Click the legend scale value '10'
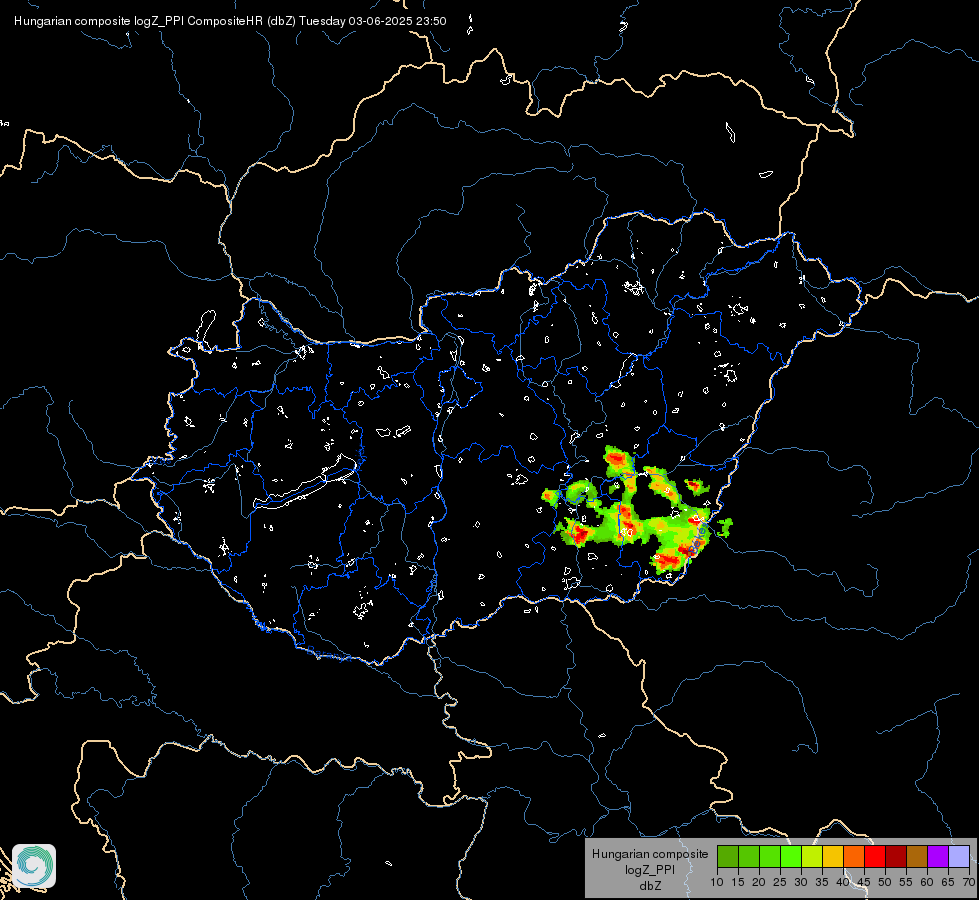The image size is (979, 900). point(717,883)
